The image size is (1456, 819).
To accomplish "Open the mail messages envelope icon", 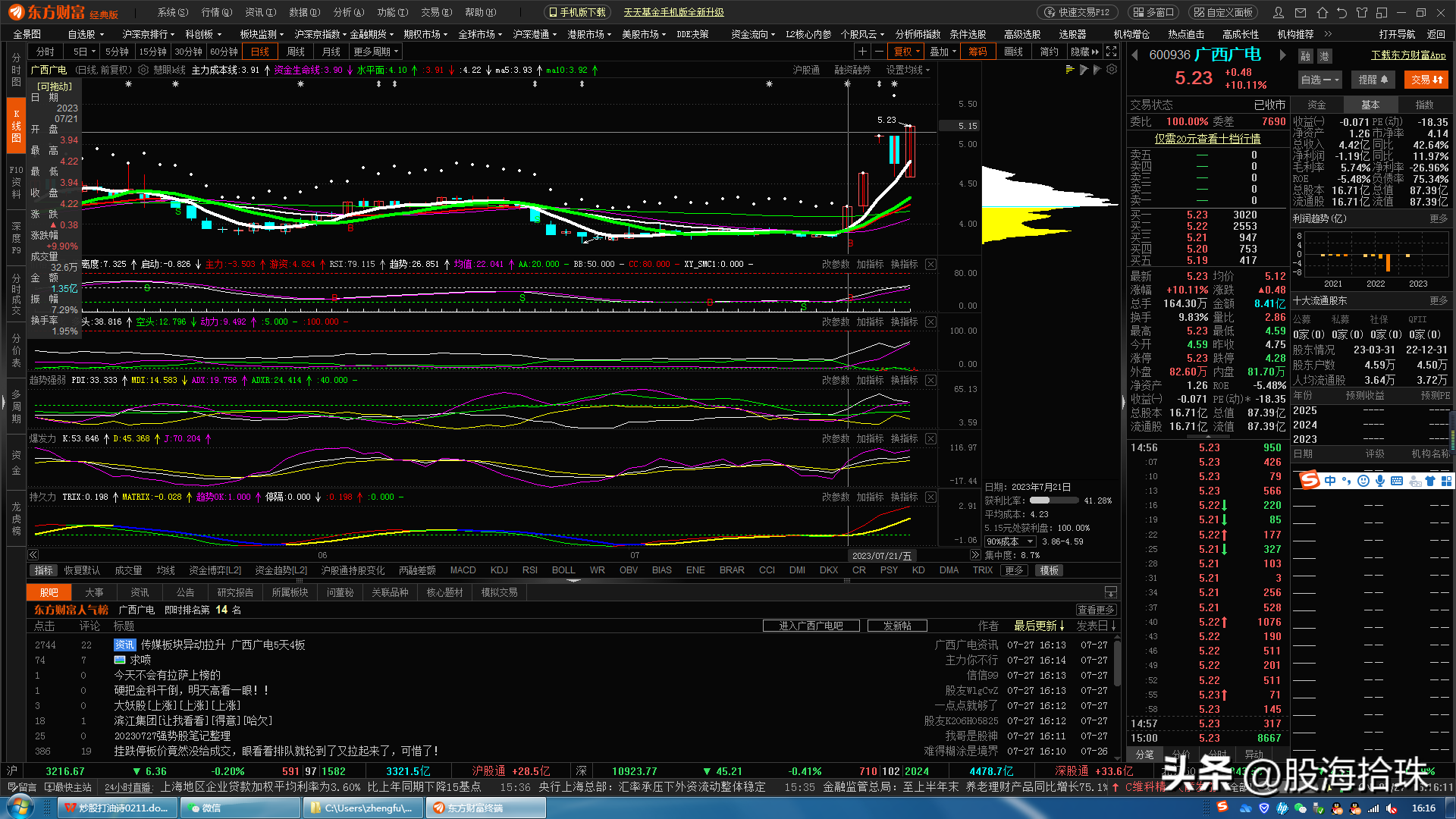I will point(1301,12).
